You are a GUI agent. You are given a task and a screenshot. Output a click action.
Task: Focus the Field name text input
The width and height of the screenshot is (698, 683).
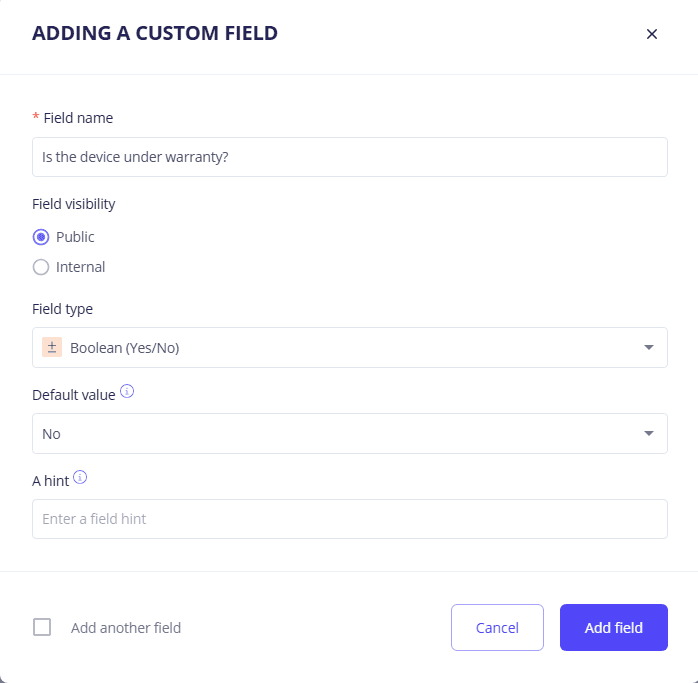349,157
